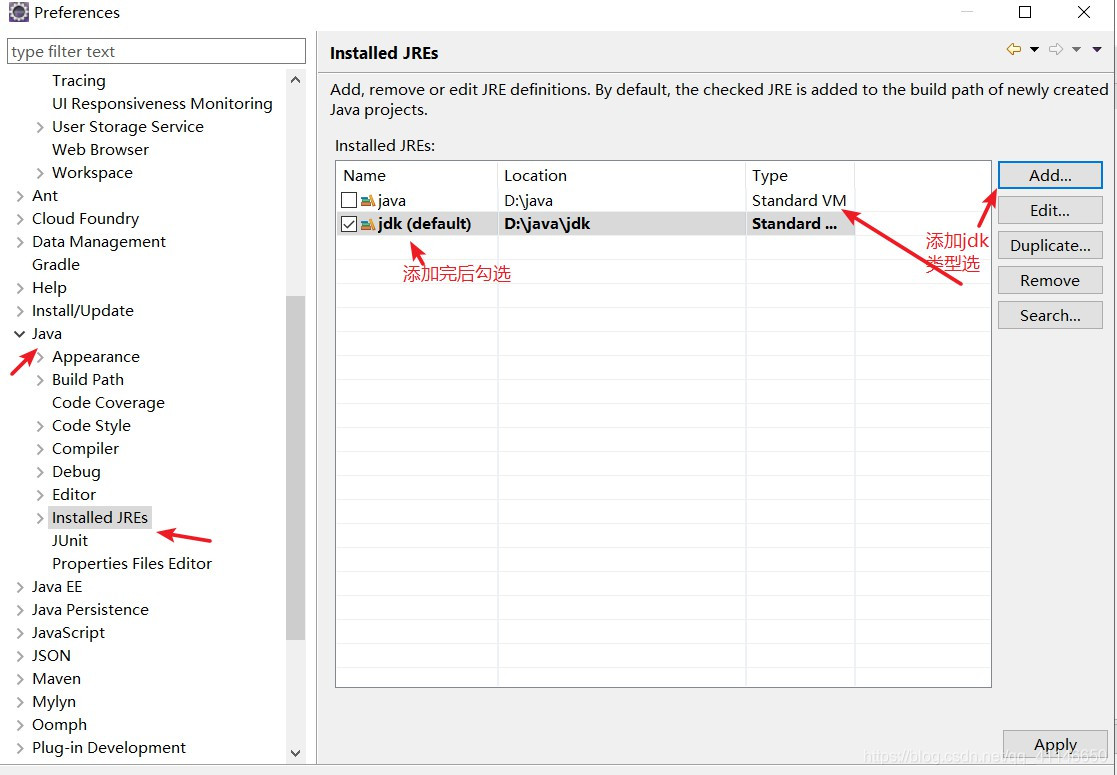Expand the Maven tree node

click(20, 679)
